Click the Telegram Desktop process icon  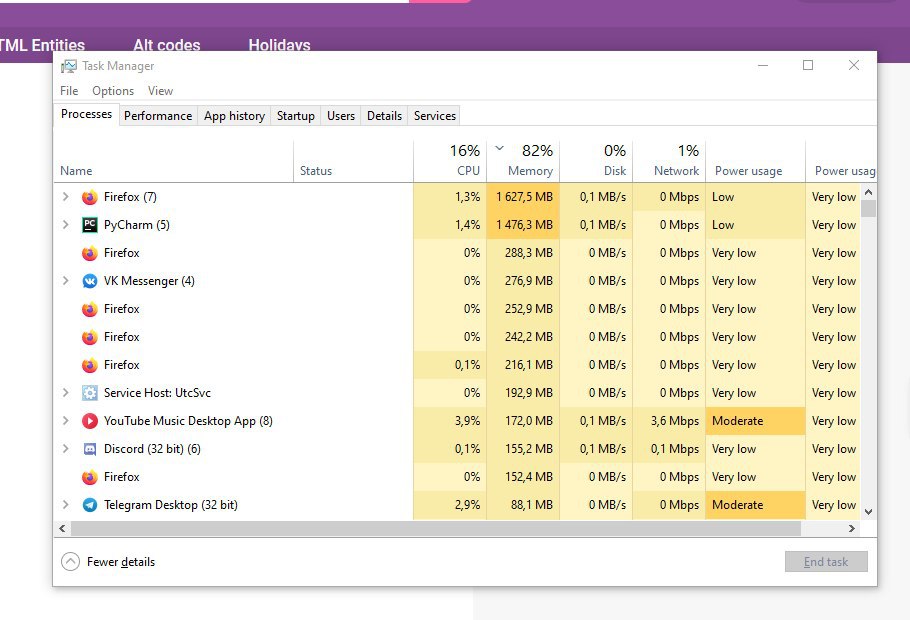(89, 505)
